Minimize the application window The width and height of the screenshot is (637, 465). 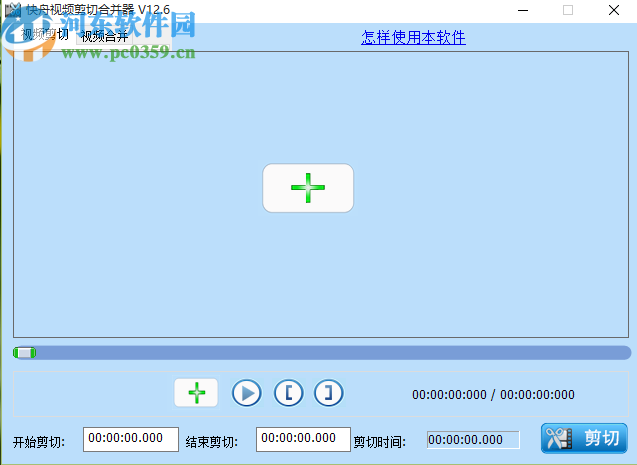coord(522,10)
